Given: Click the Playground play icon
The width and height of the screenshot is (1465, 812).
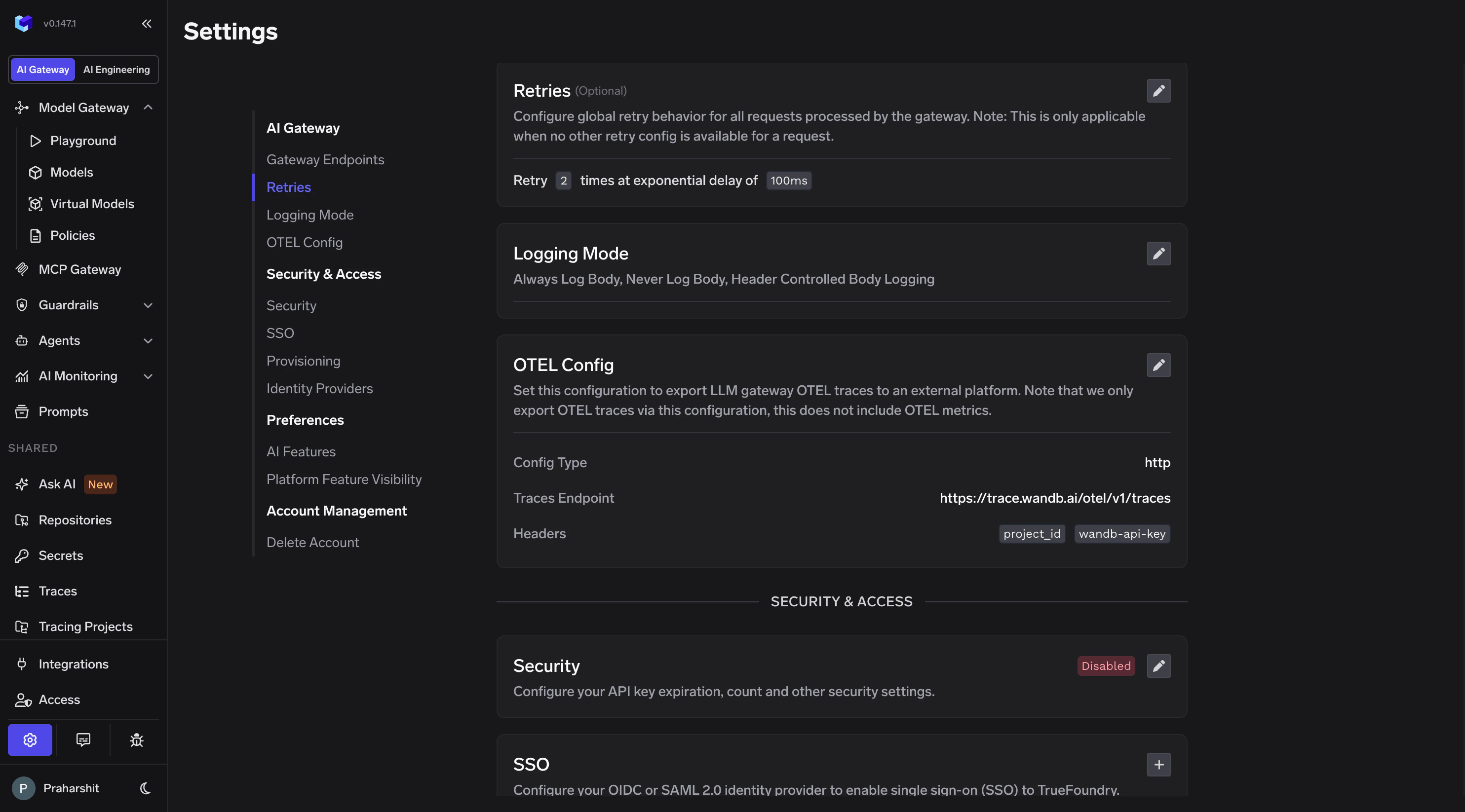Looking at the screenshot, I should [x=35, y=141].
